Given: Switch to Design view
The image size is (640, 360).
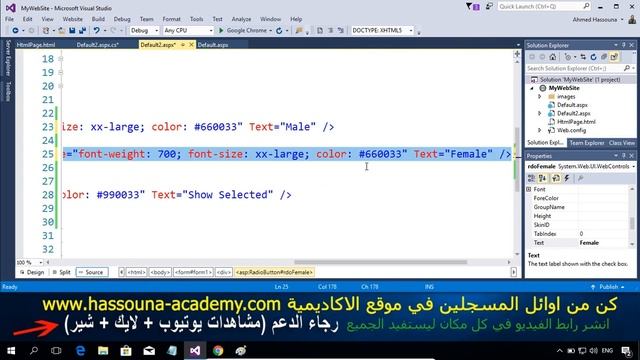Looking at the screenshot, I should pyautogui.click(x=32, y=272).
